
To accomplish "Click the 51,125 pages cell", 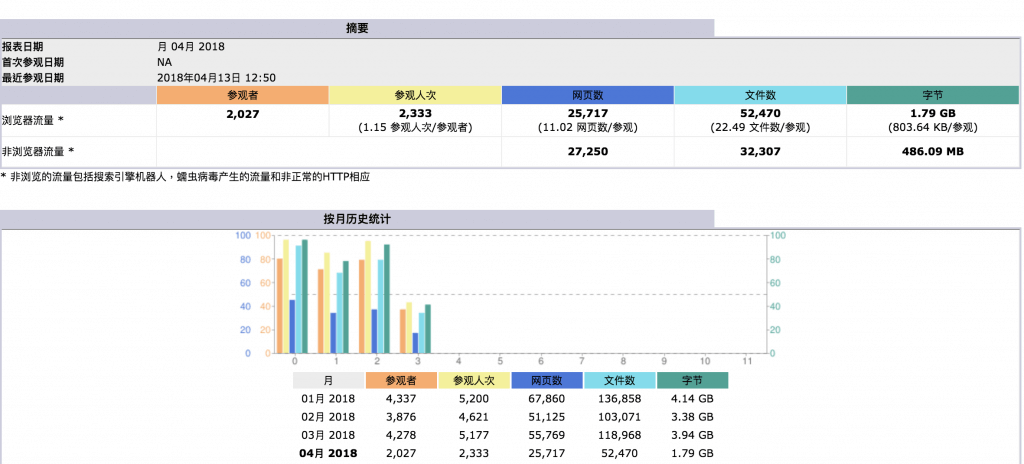I will point(547,417).
